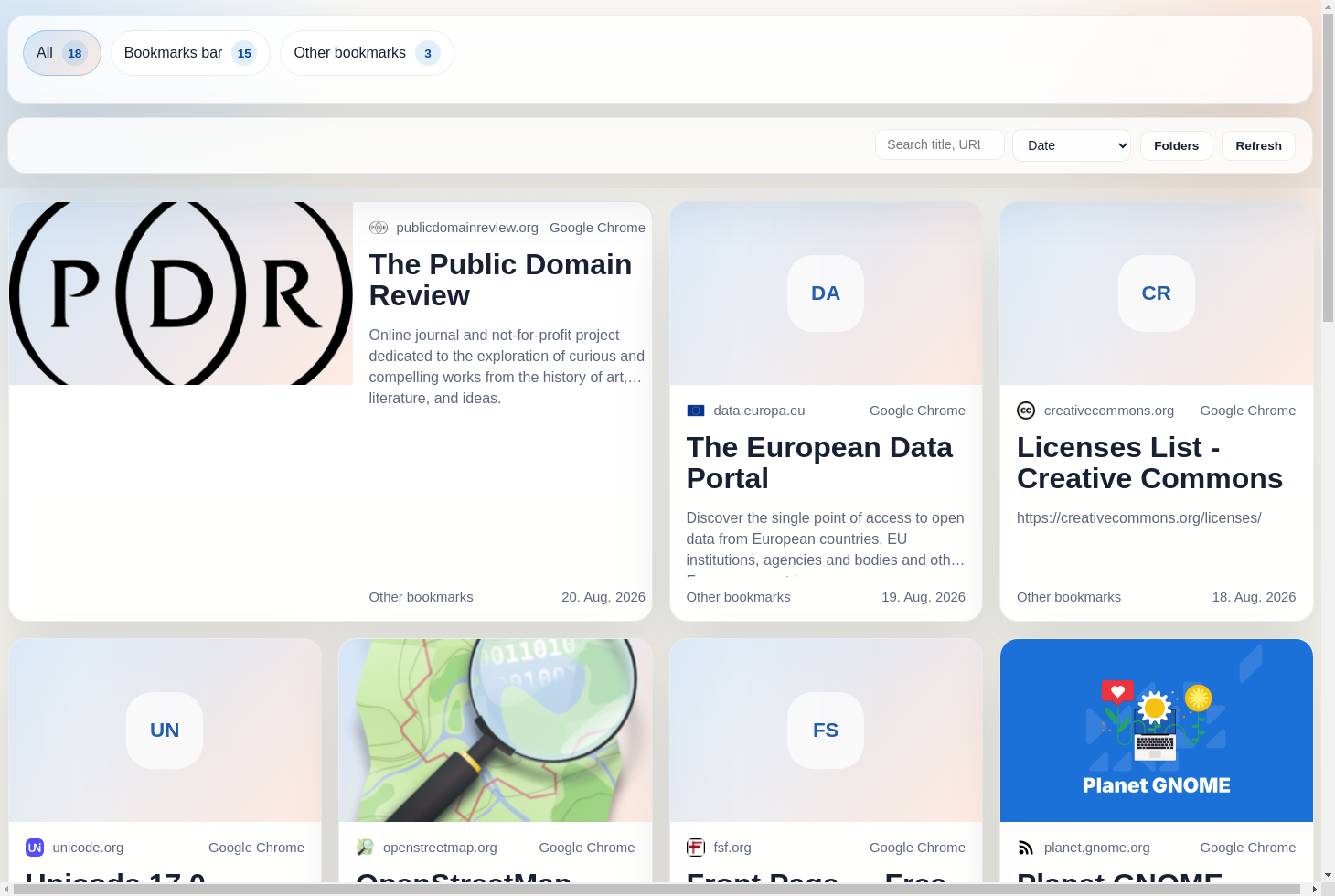Click the horizontal scrollbar thumb

(656, 889)
